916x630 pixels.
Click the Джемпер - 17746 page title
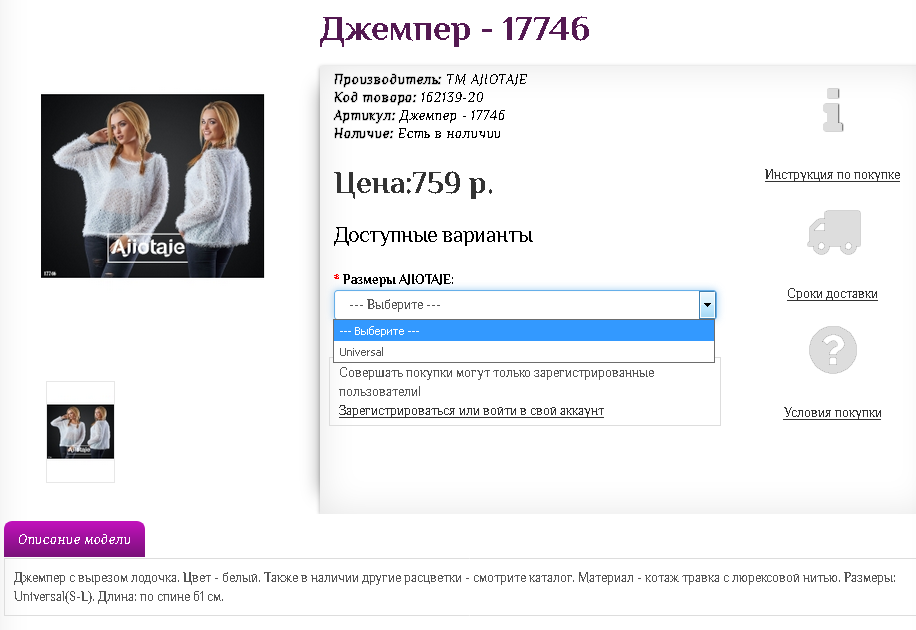[x=454, y=29]
